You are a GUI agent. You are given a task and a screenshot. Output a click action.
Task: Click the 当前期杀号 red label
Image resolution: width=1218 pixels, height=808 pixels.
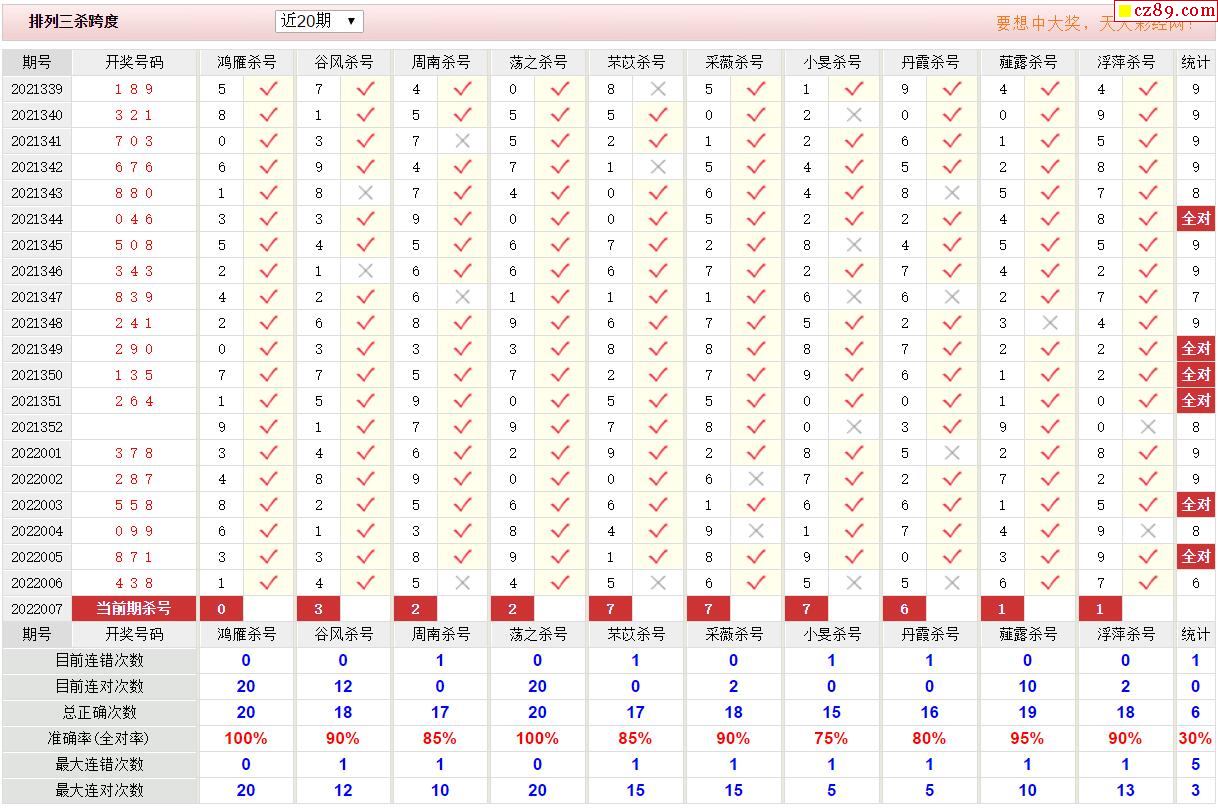coord(134,608)
